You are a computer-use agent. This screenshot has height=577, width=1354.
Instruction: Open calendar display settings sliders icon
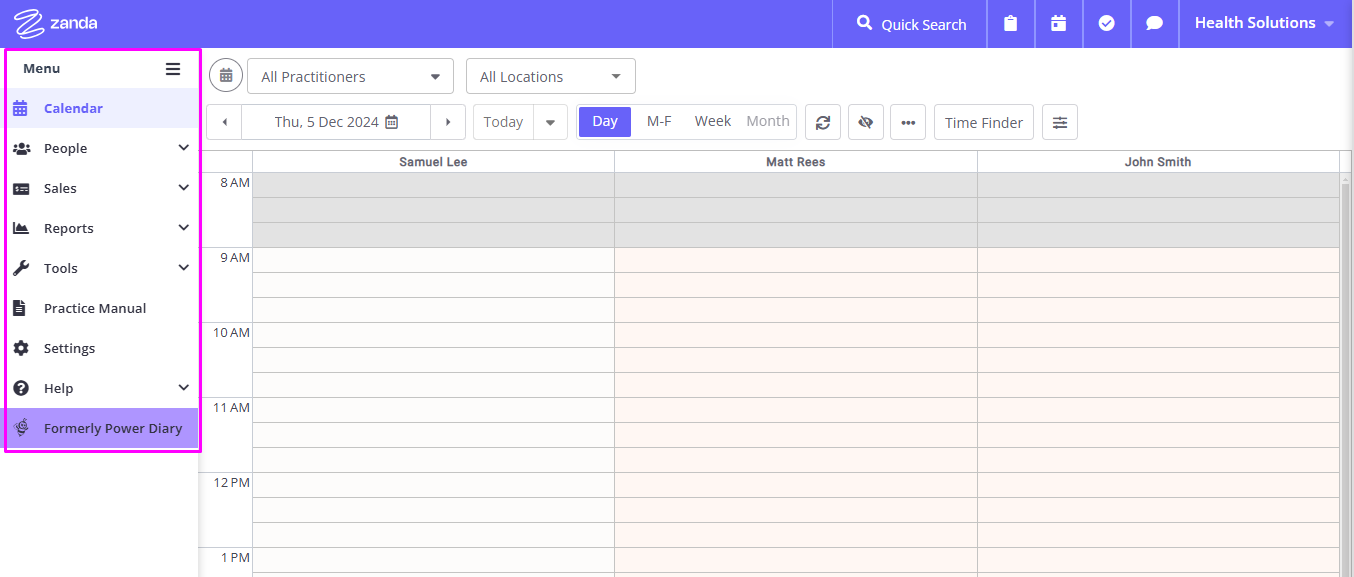tap(1060, 122)
